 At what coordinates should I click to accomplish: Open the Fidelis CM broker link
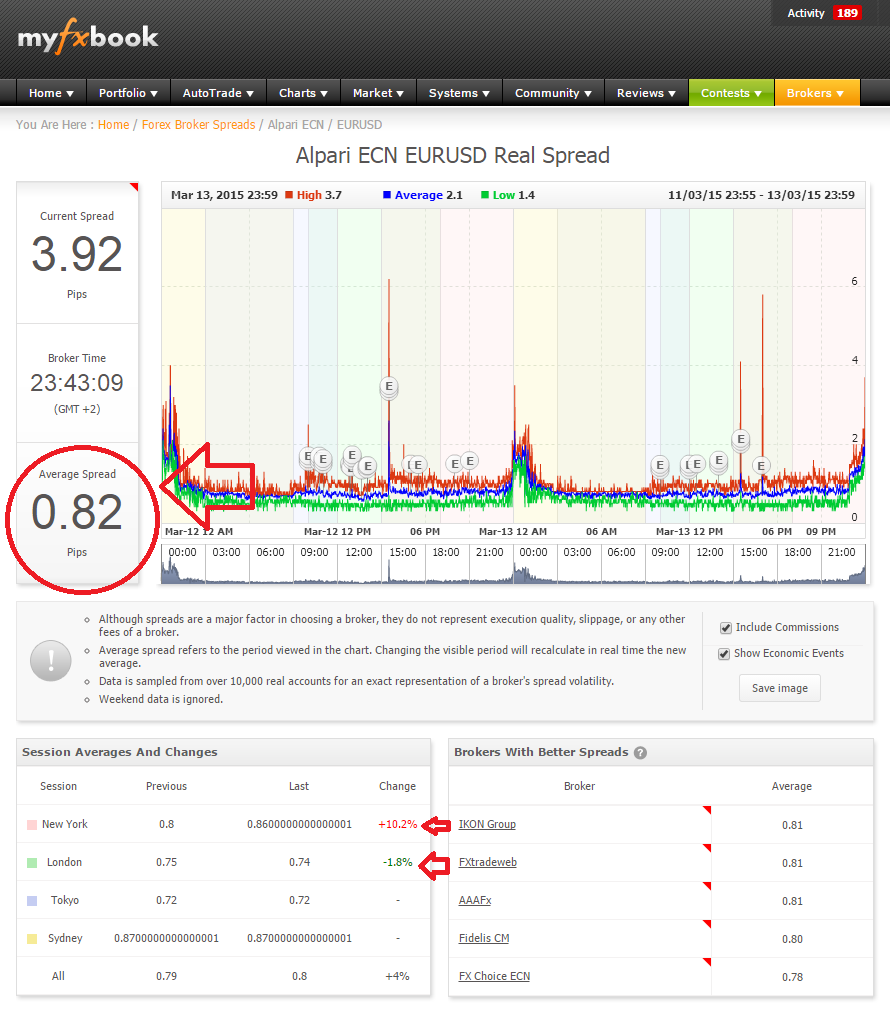coord(484,938)
